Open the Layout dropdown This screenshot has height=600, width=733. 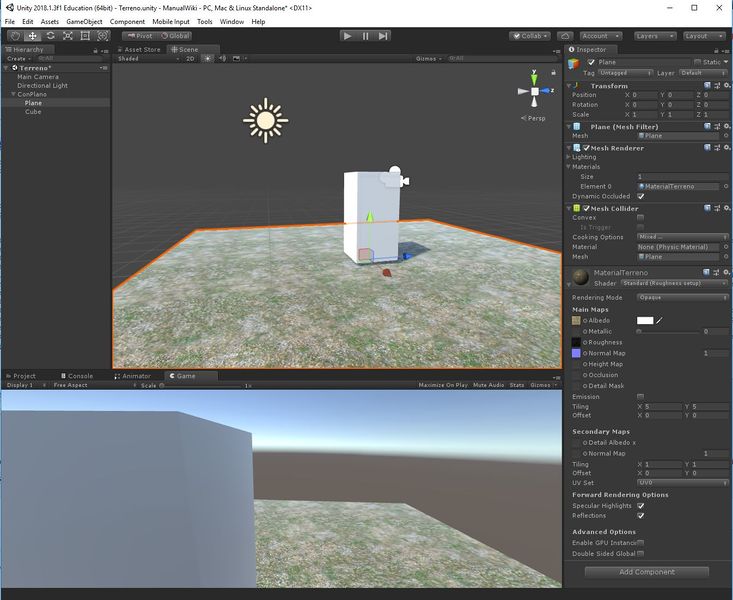click(x=704, y=36)
